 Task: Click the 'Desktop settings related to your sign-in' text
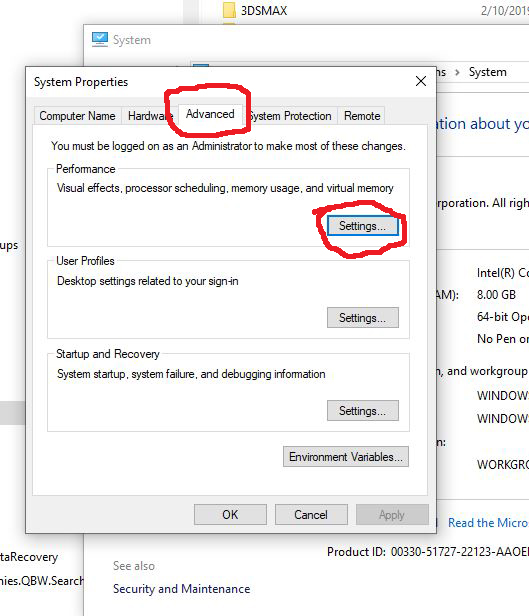148,281
